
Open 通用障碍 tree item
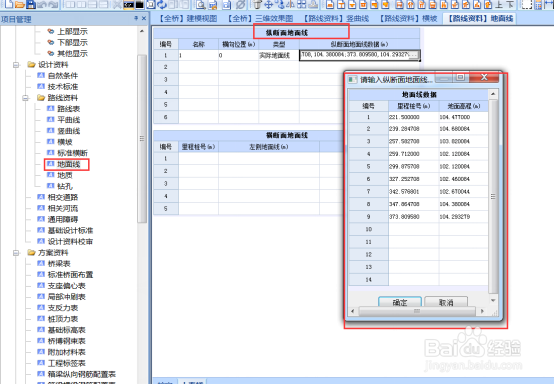point(58,219)
